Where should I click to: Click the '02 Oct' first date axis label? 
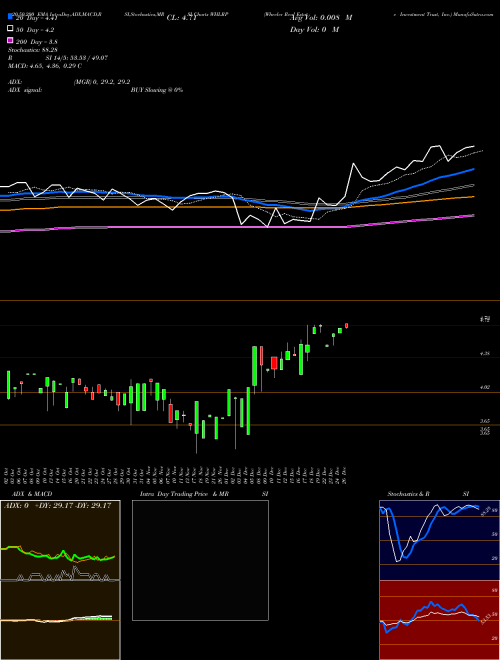(7, 475)
